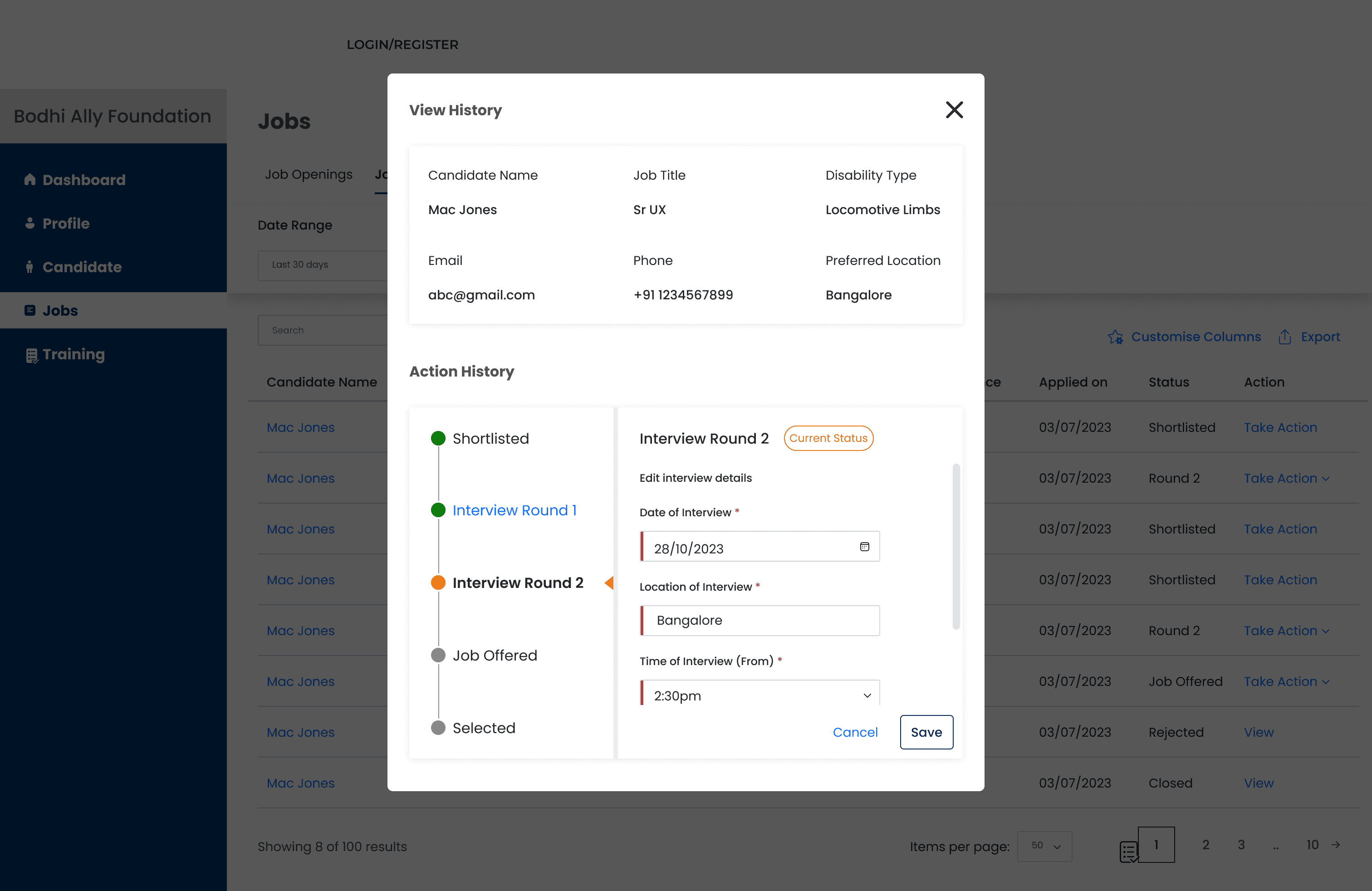Switch to the Job Openings tab
The width and height of the screenshot is (1372, 891).
309,175
